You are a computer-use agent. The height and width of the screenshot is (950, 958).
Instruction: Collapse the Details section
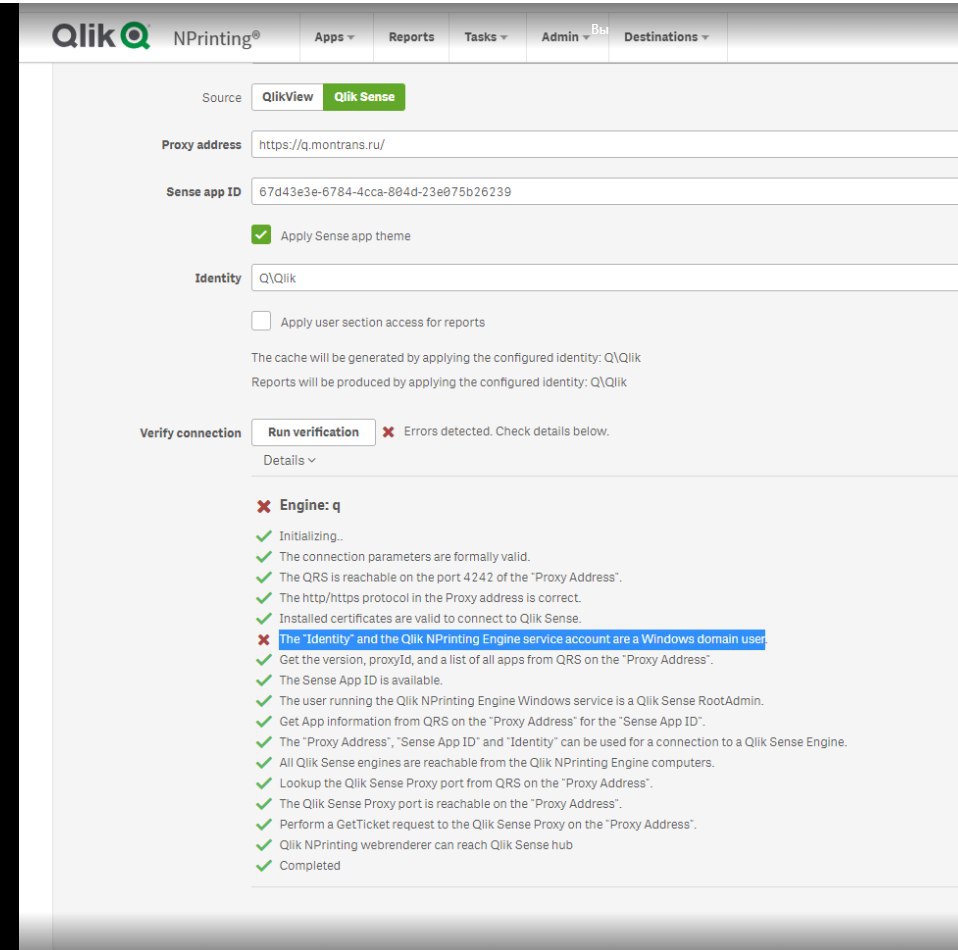pyautogui.click(x=289, y=461)
